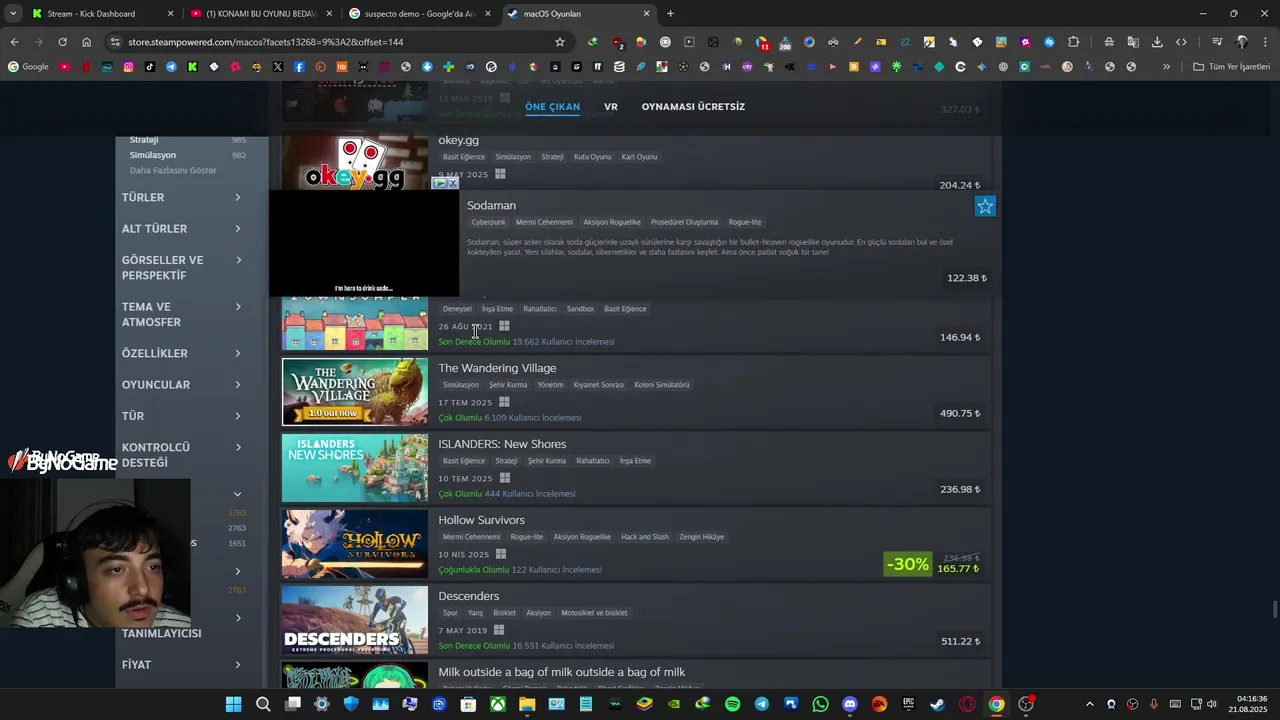The image size is (1280, 720).
Task: Click the okey.gg game title
Action: [x=458, y=140]
